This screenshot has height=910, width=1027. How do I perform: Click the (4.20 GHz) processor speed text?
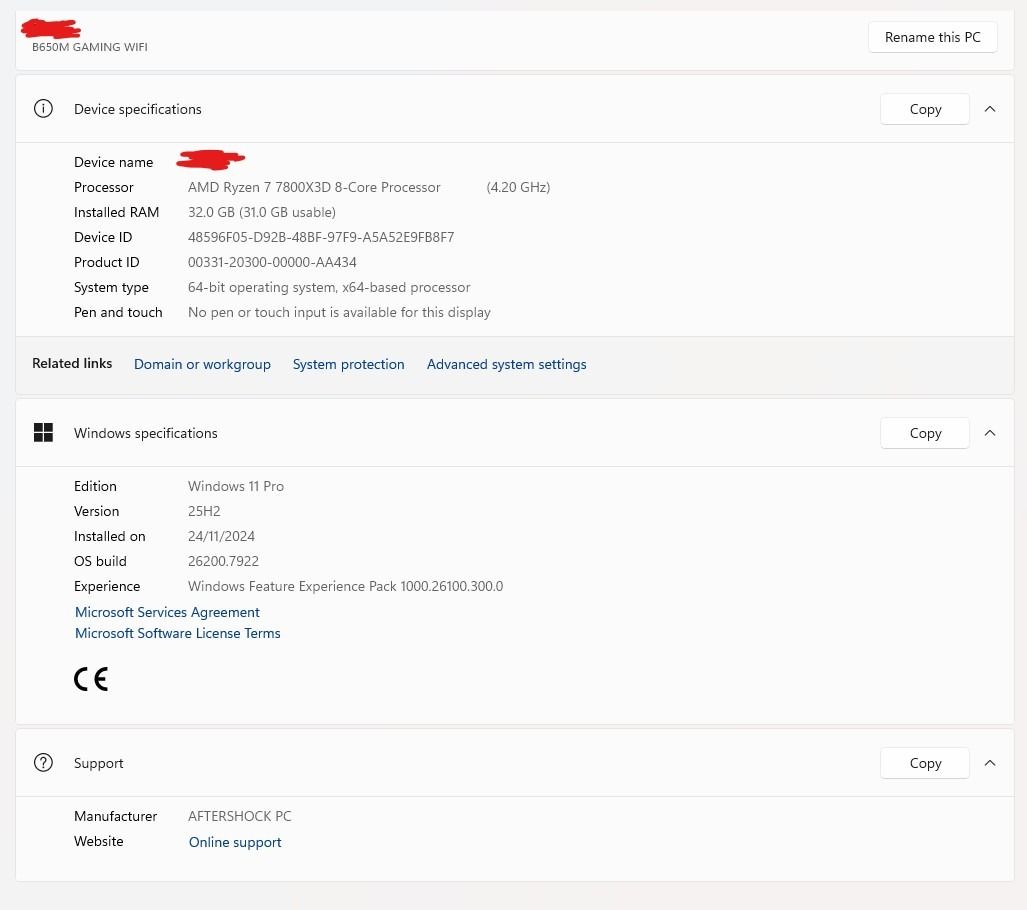click(518, 187)
